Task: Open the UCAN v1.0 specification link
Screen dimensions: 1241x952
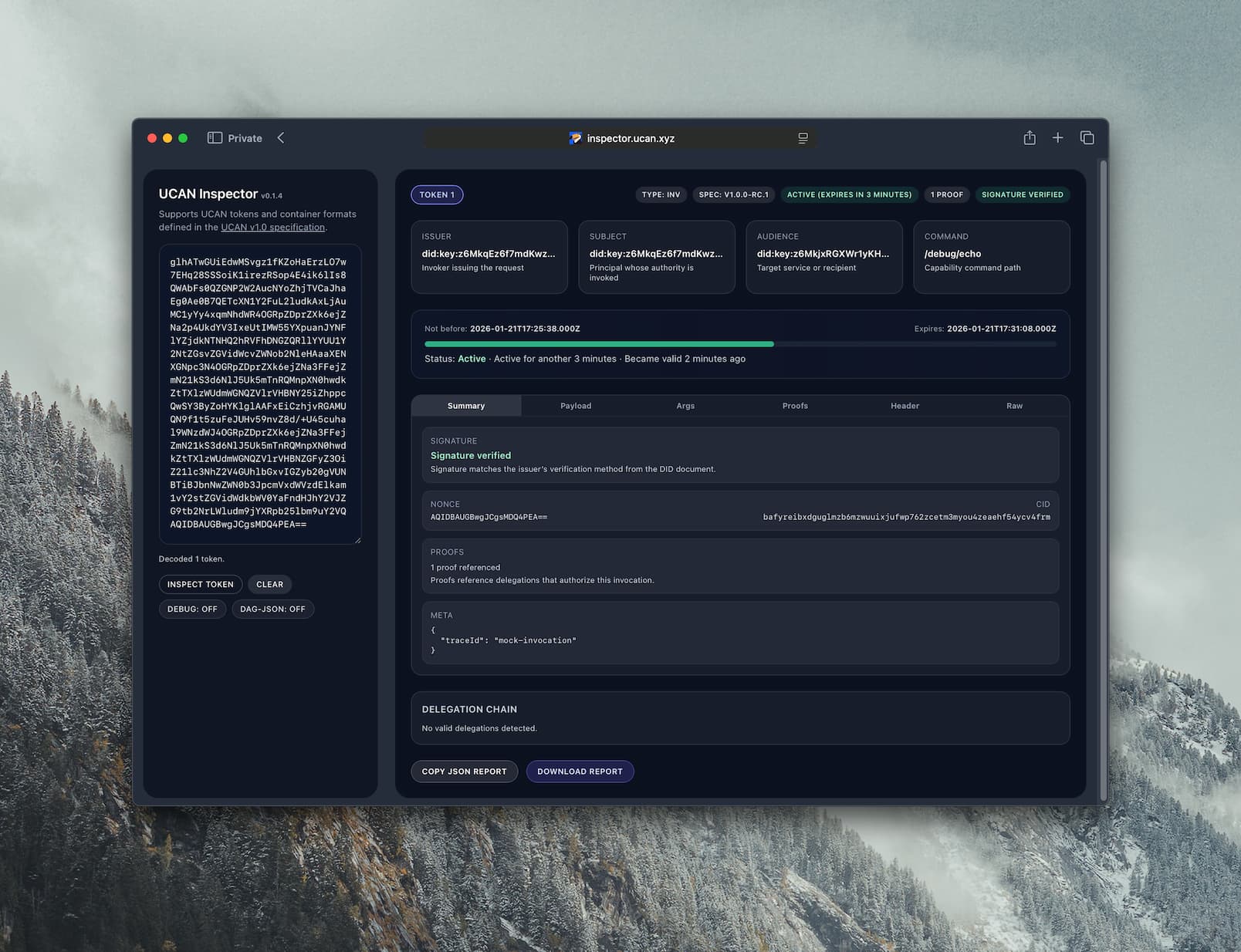Action: pyautogui.click(x=272, y=228)
